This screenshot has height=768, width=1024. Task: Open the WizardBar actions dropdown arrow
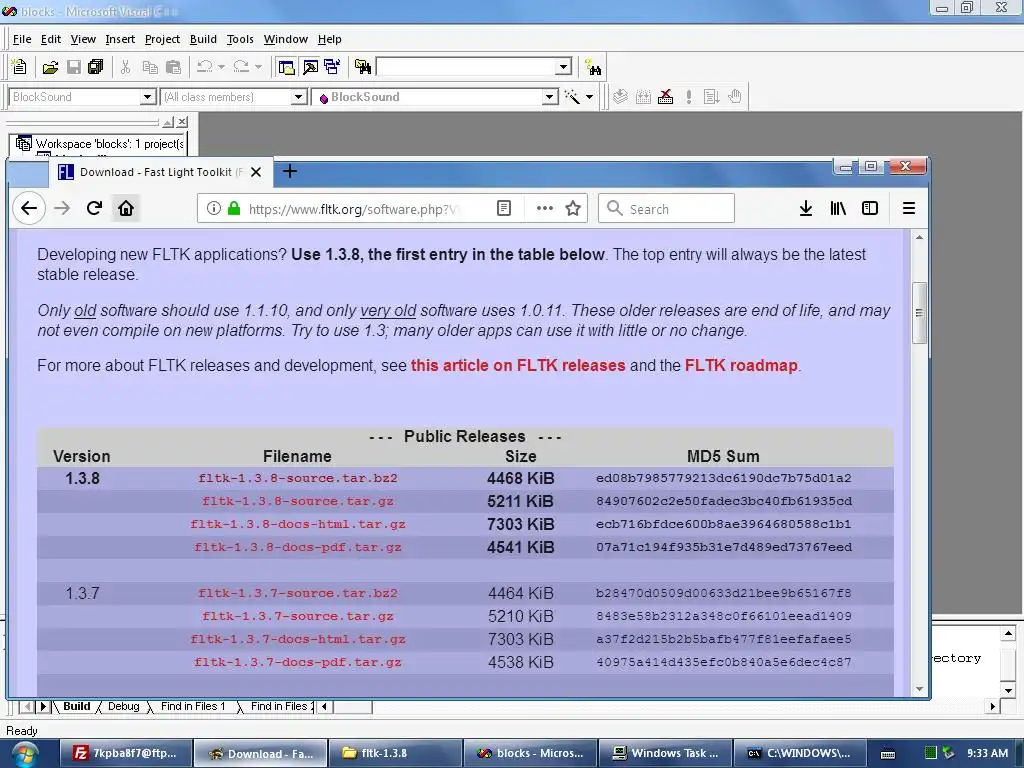click(590, 97)
